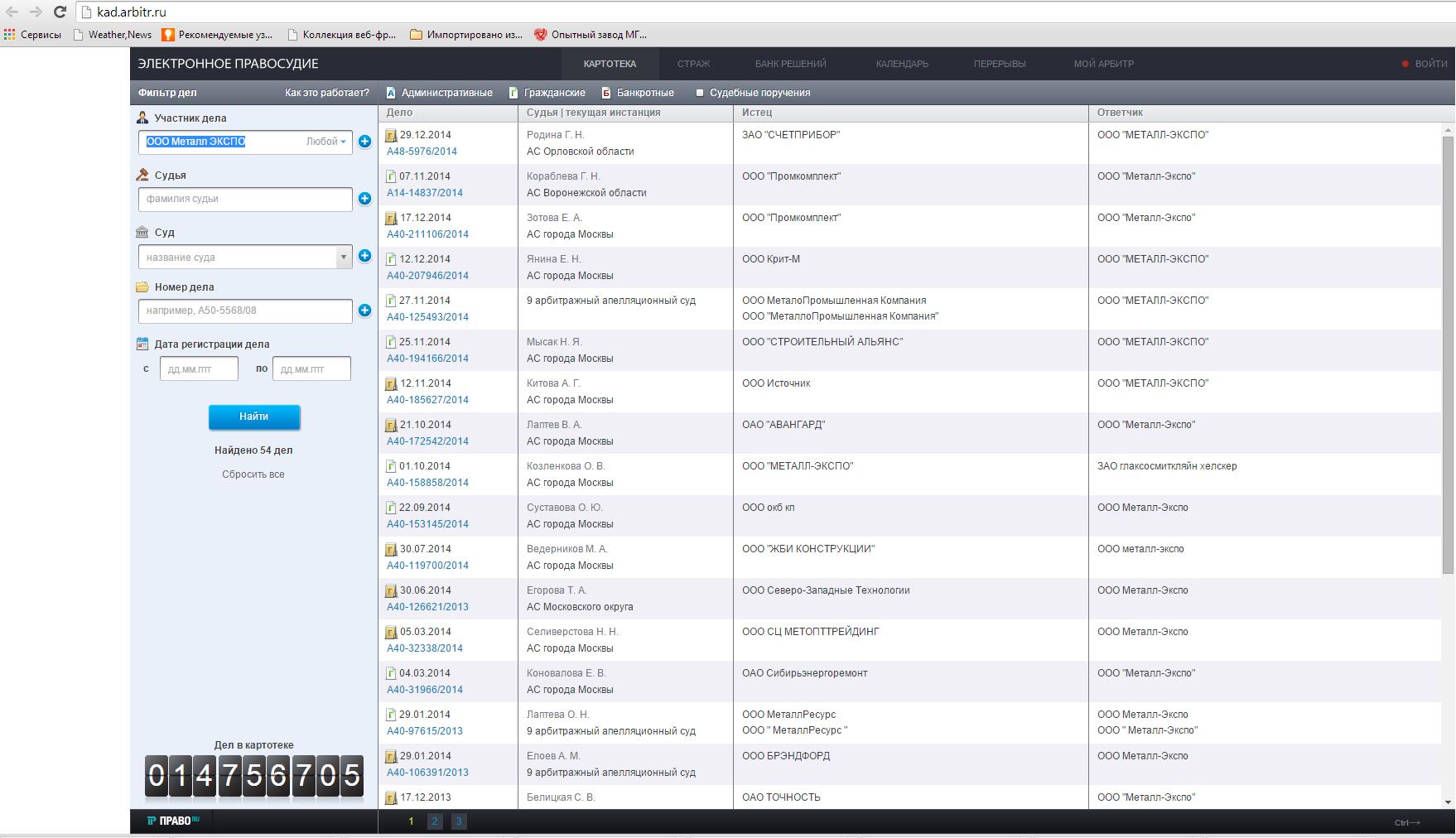The image size is (1456, 838).
Task: Filter by Судебные поручения
Action: (x=753, y=93)
